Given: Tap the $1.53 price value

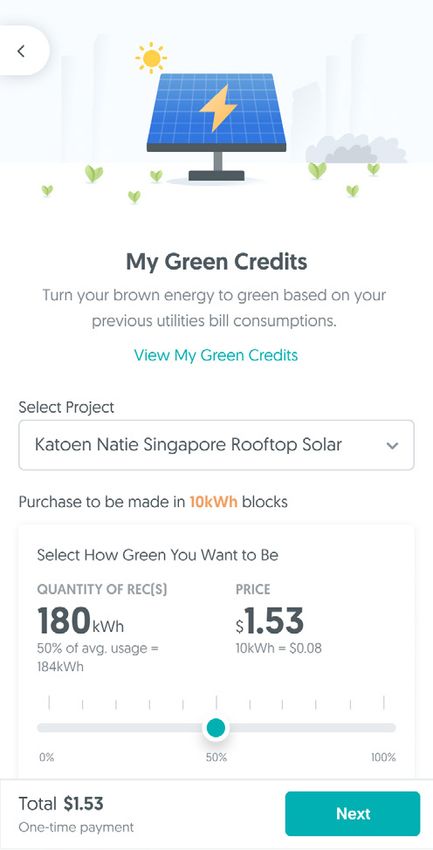Looking at the screenshot, I should [x=269, y=621].
